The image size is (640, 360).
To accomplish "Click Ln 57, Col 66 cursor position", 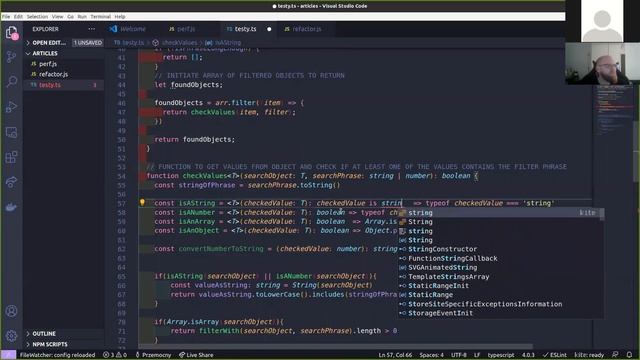I will [x=395, y=355].
